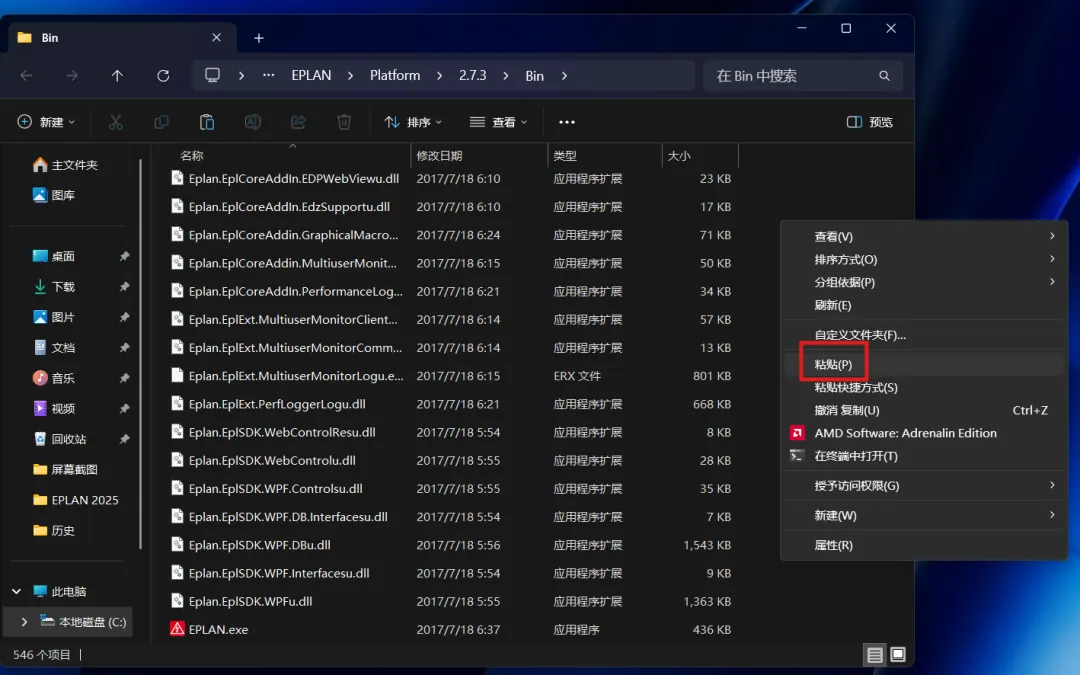
Task: Open 分组依据(P) submenu in context menu
Action: pyautogui.click(x=923, y=282)
